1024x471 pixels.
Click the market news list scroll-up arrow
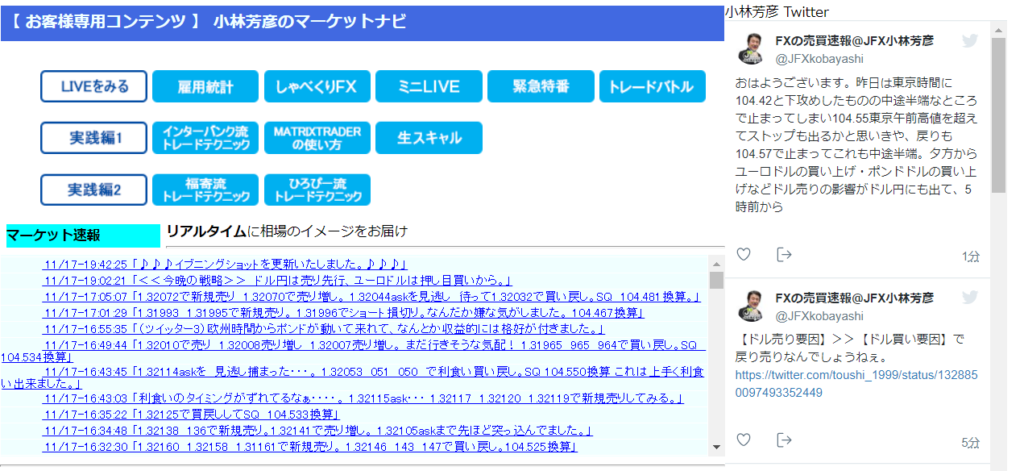point(716,265)
